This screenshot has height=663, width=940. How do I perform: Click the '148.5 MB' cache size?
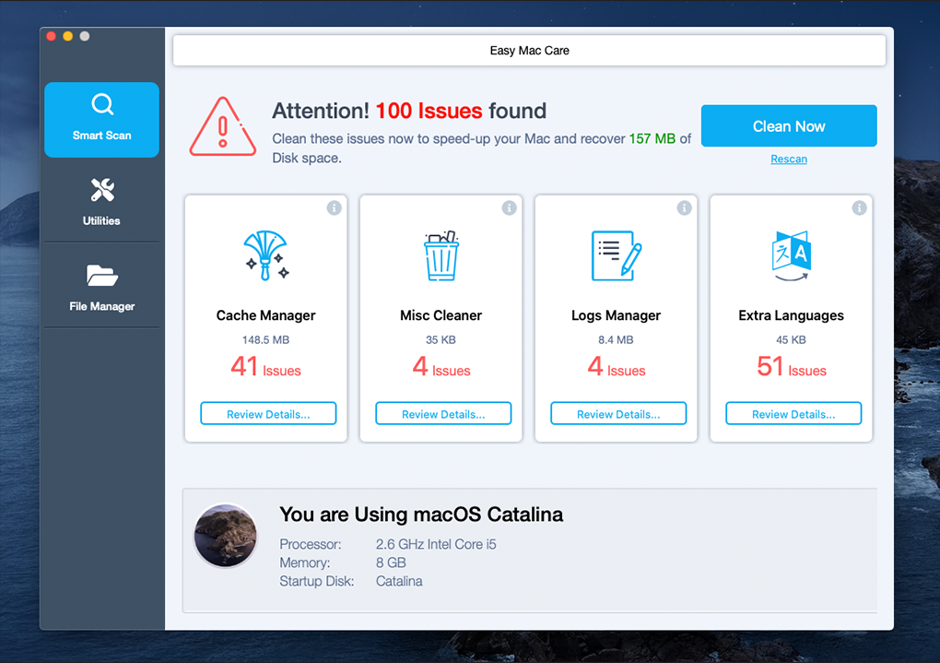pos(266,340)
